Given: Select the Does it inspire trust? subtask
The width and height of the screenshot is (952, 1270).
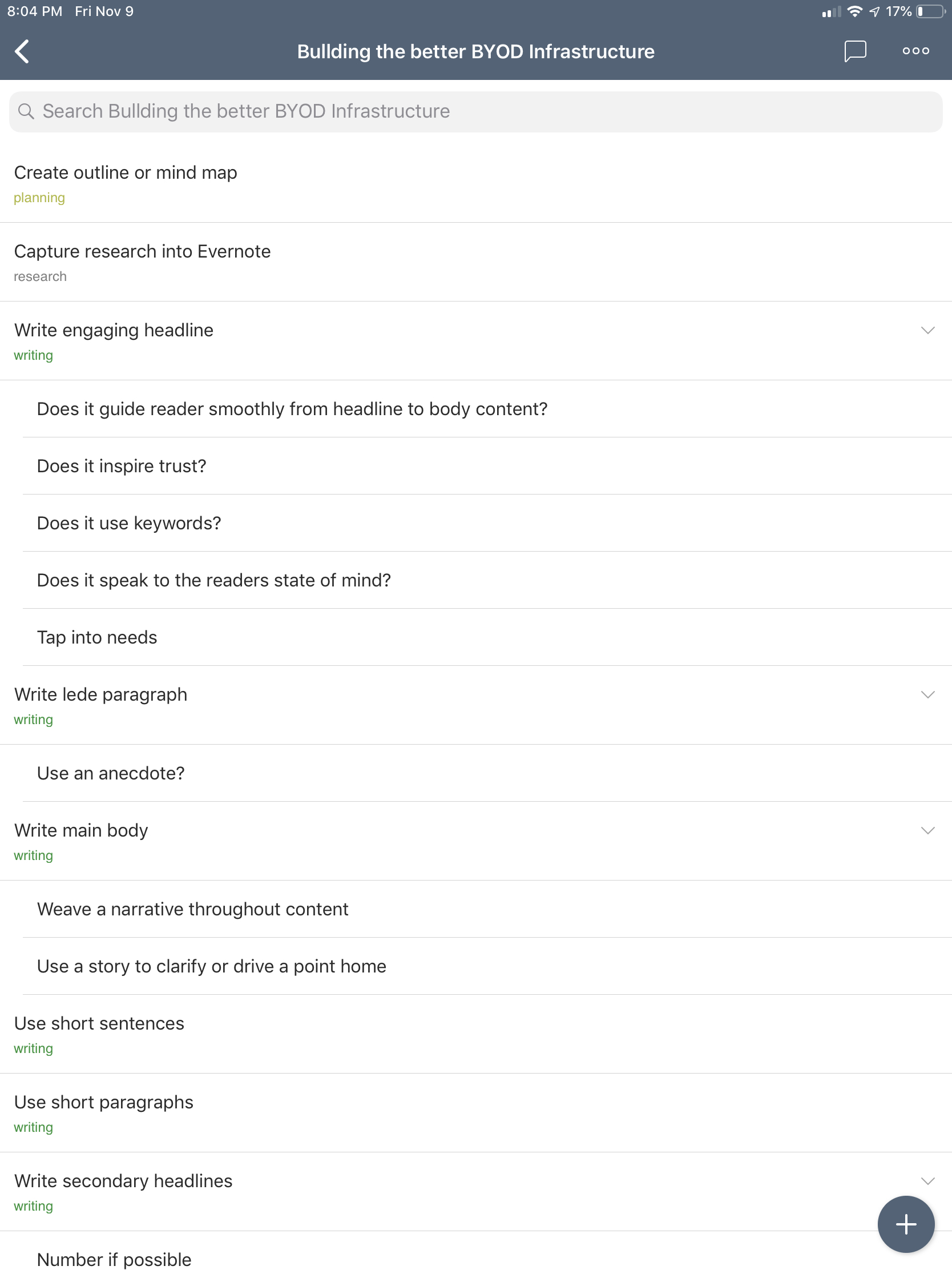Looking at the screenshot, I should pyautogui.click(x=122, y=466).
